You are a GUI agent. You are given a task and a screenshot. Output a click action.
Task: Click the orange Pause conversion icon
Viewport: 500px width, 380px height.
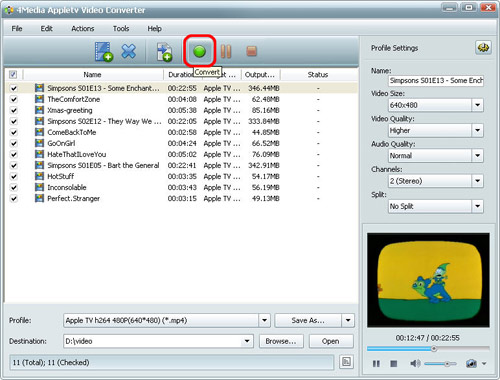click(x=226, y=52)
